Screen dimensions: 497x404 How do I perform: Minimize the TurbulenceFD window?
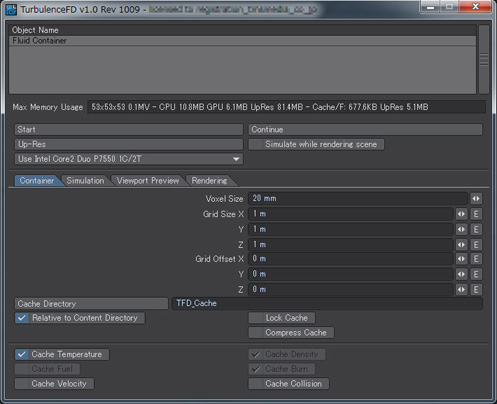tap(431, 7)
